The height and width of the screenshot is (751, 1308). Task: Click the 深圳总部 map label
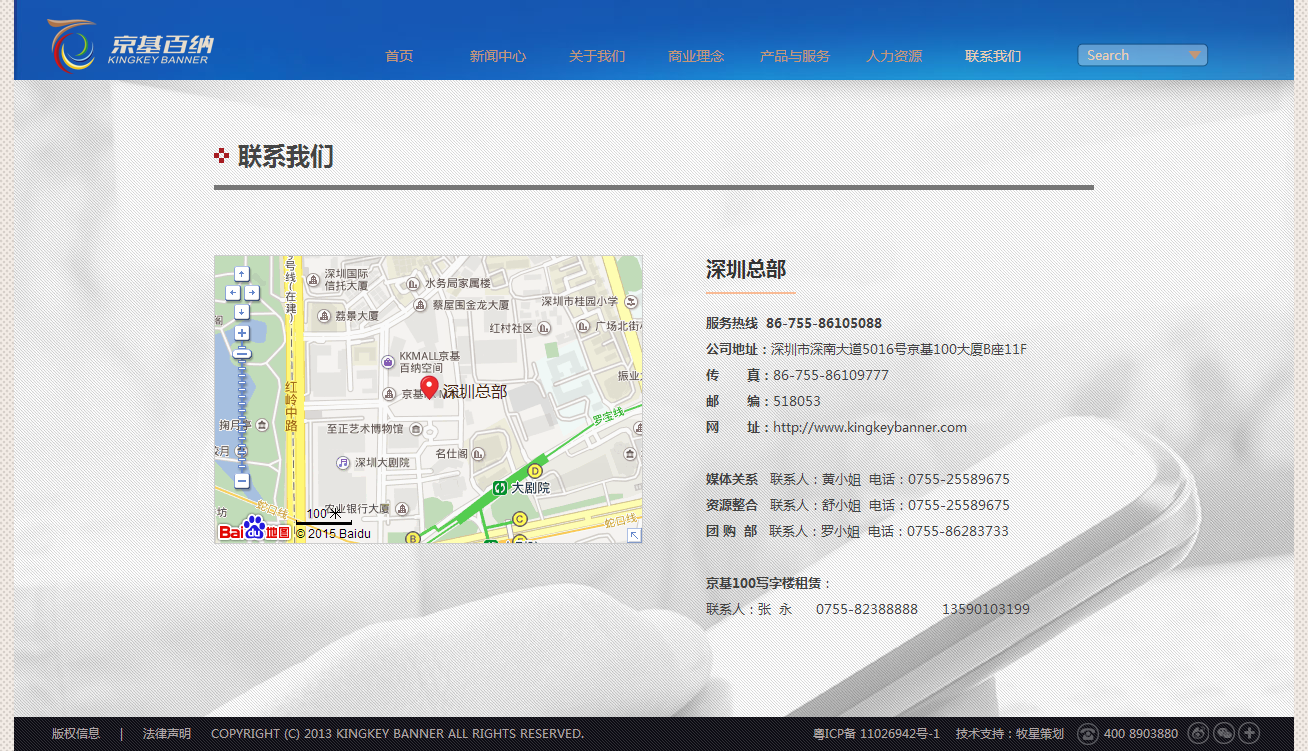point(475,392)
